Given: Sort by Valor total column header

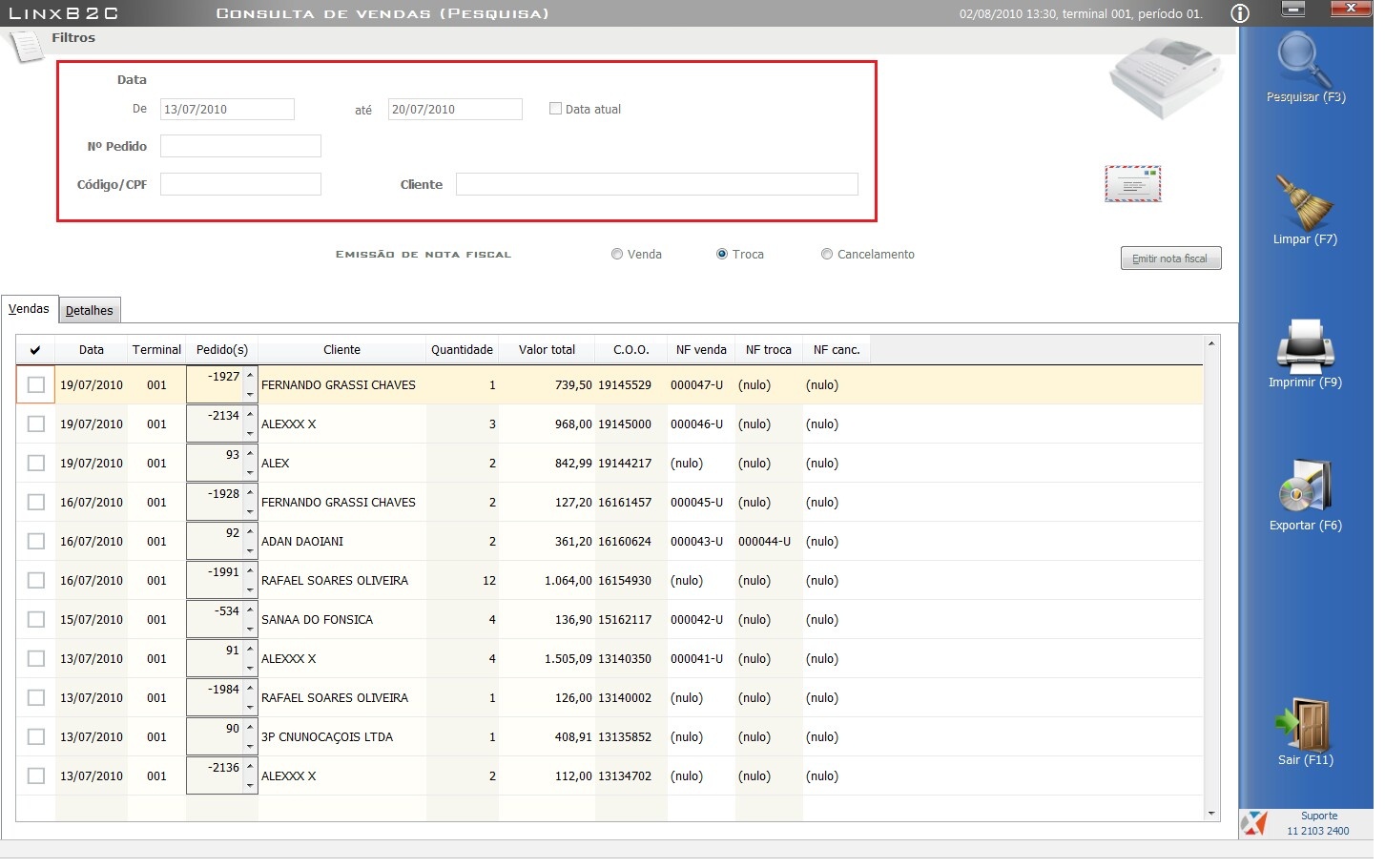Looking at the screenshot, I should tap(547, 350).
